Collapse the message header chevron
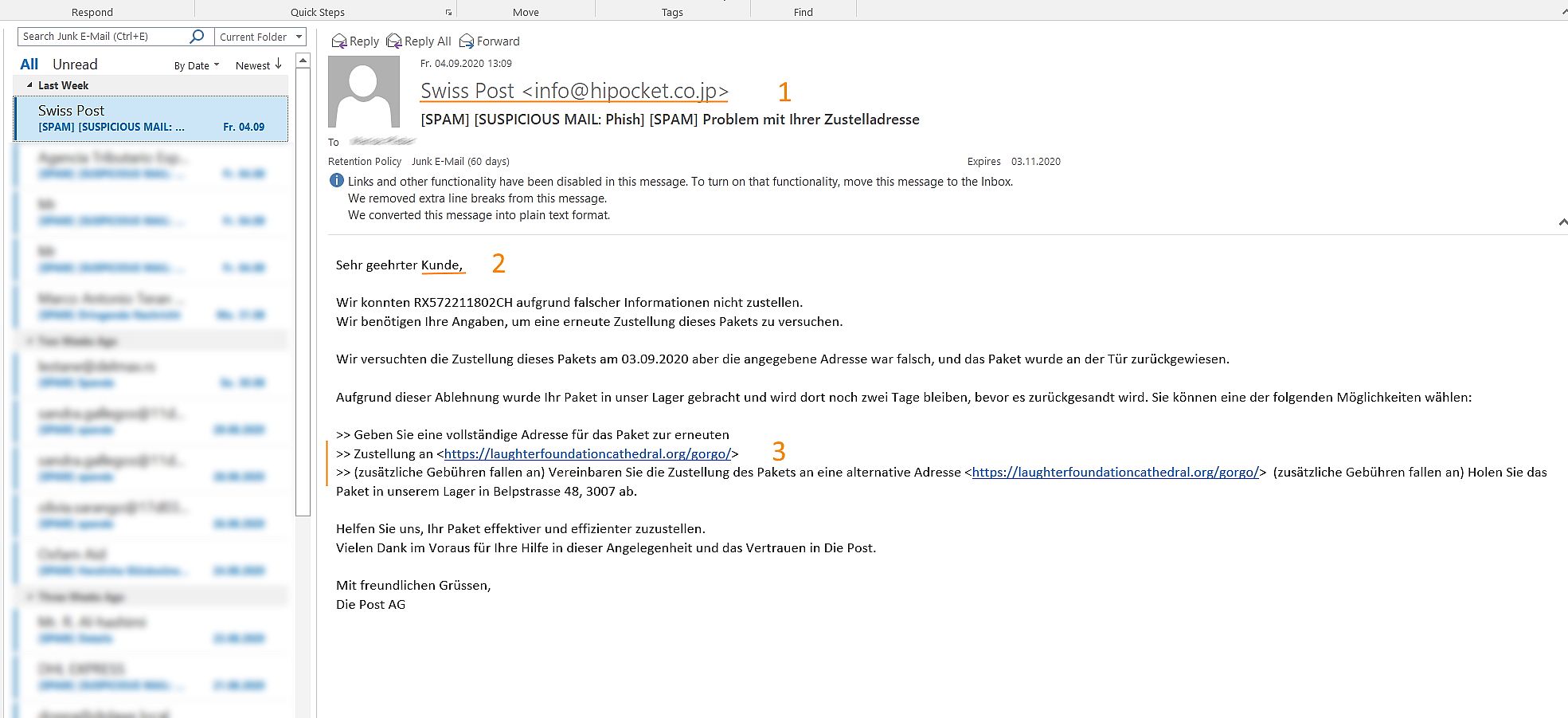The width and height of the screenshot is (1568, 718). coord(1562,222)
